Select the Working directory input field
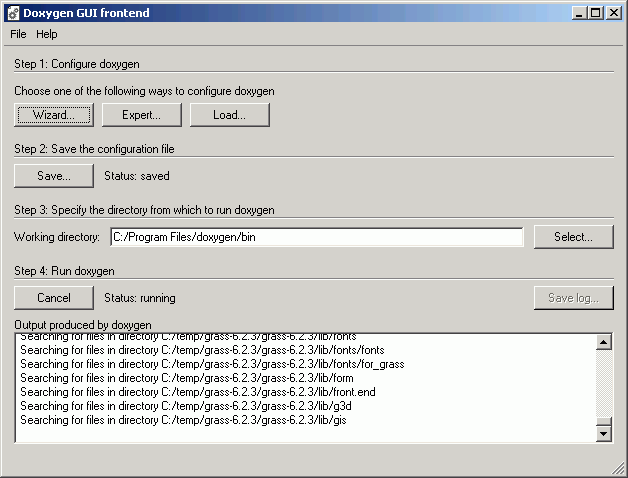Screen dimensions: 628x478 pos(316,237)
